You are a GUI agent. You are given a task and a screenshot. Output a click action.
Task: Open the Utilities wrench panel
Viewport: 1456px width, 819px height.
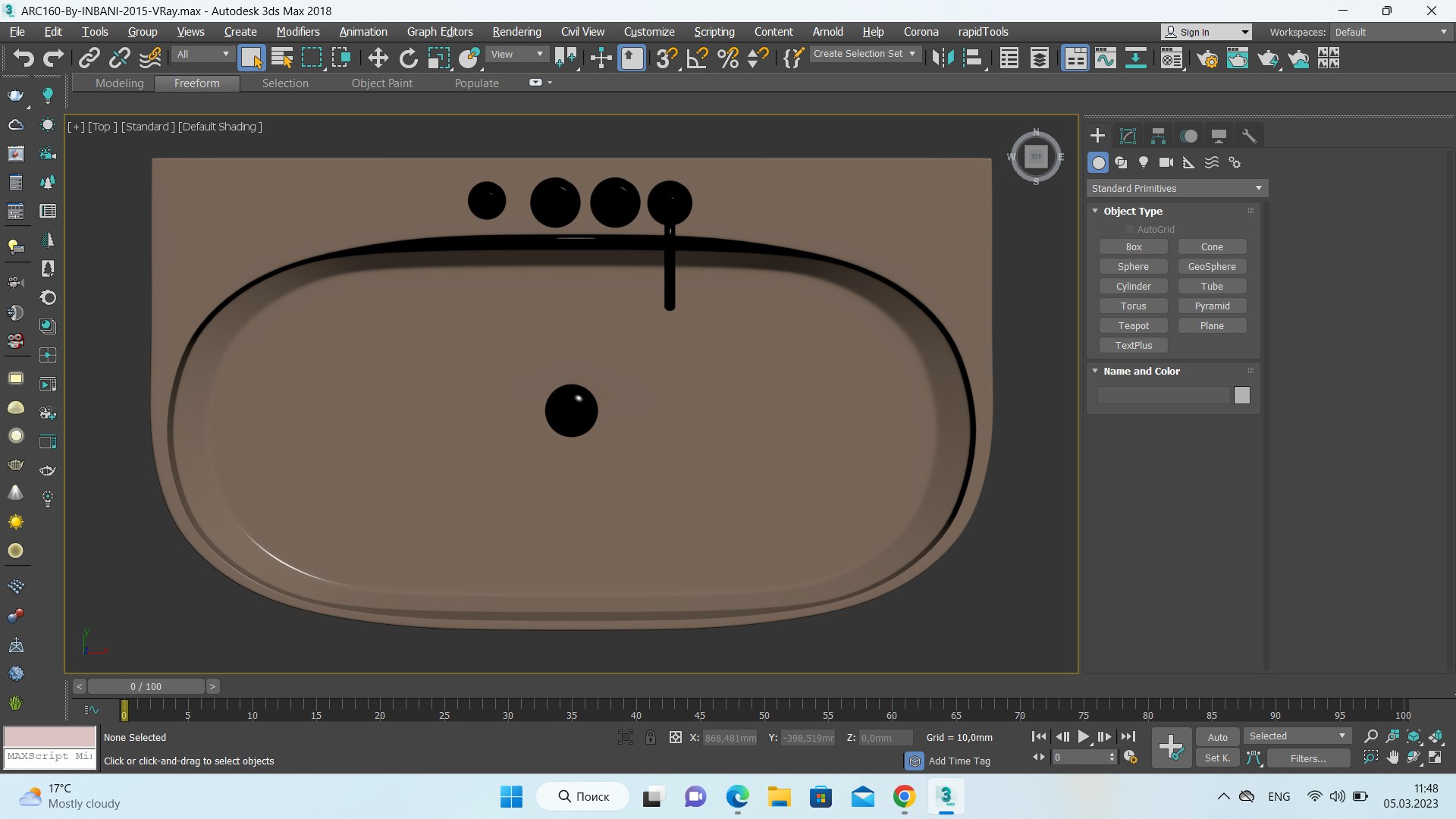pyautogui.click(x=1249, y=136)
